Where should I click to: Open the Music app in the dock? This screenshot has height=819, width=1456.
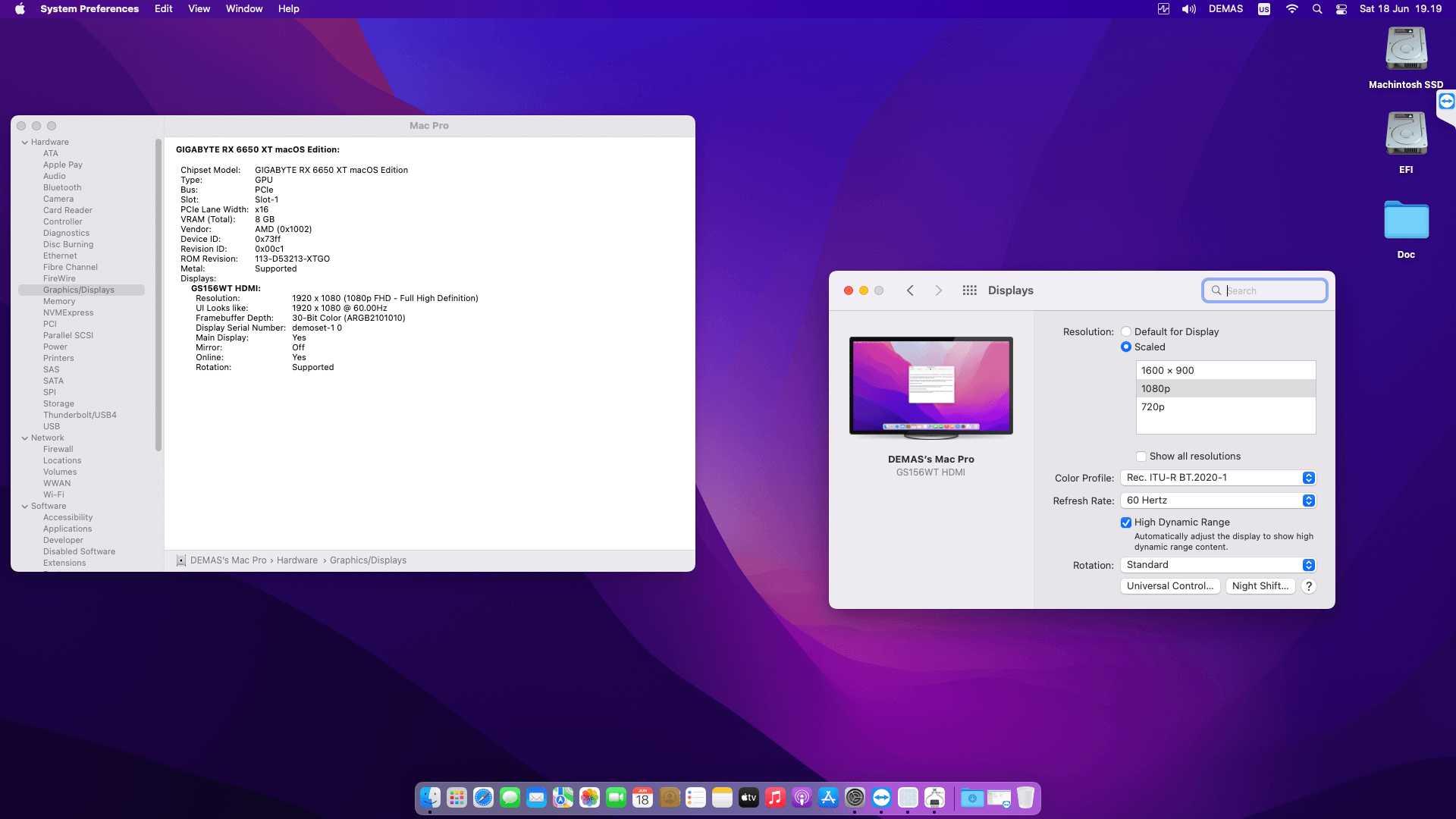tap(775, 798)
